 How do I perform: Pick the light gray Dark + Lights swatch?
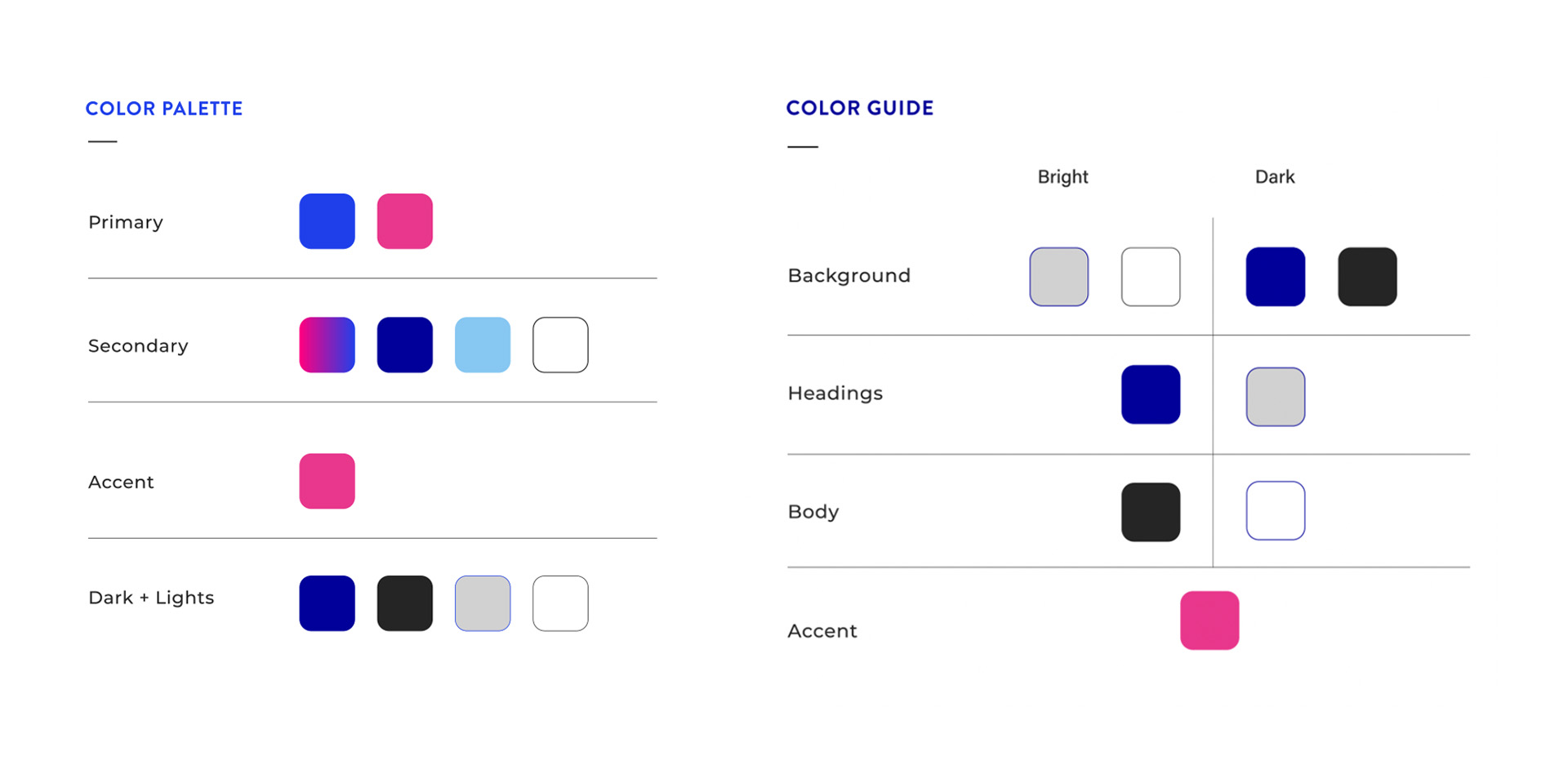(483, 603)
